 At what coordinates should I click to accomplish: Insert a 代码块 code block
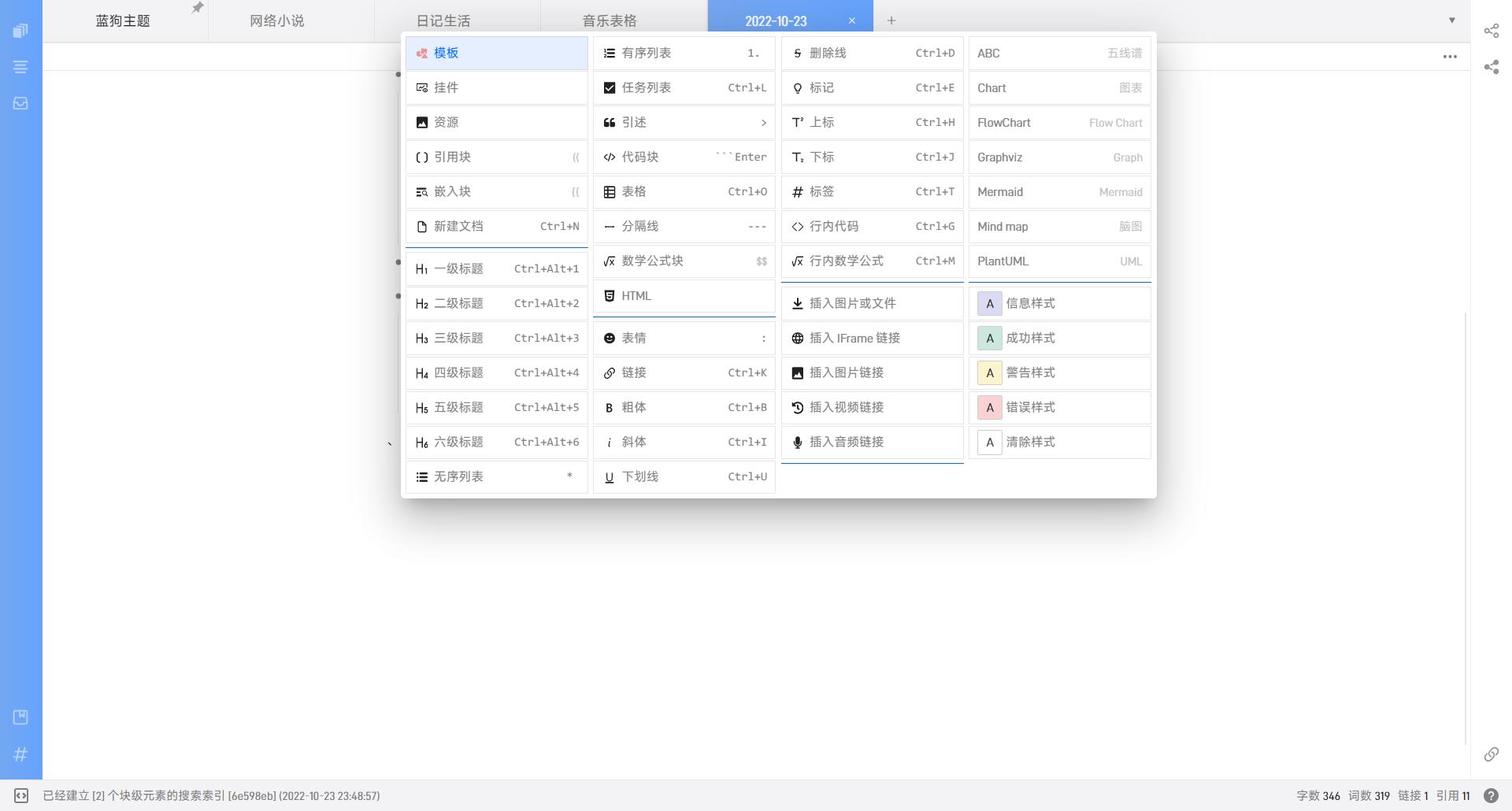click(684, 157)
